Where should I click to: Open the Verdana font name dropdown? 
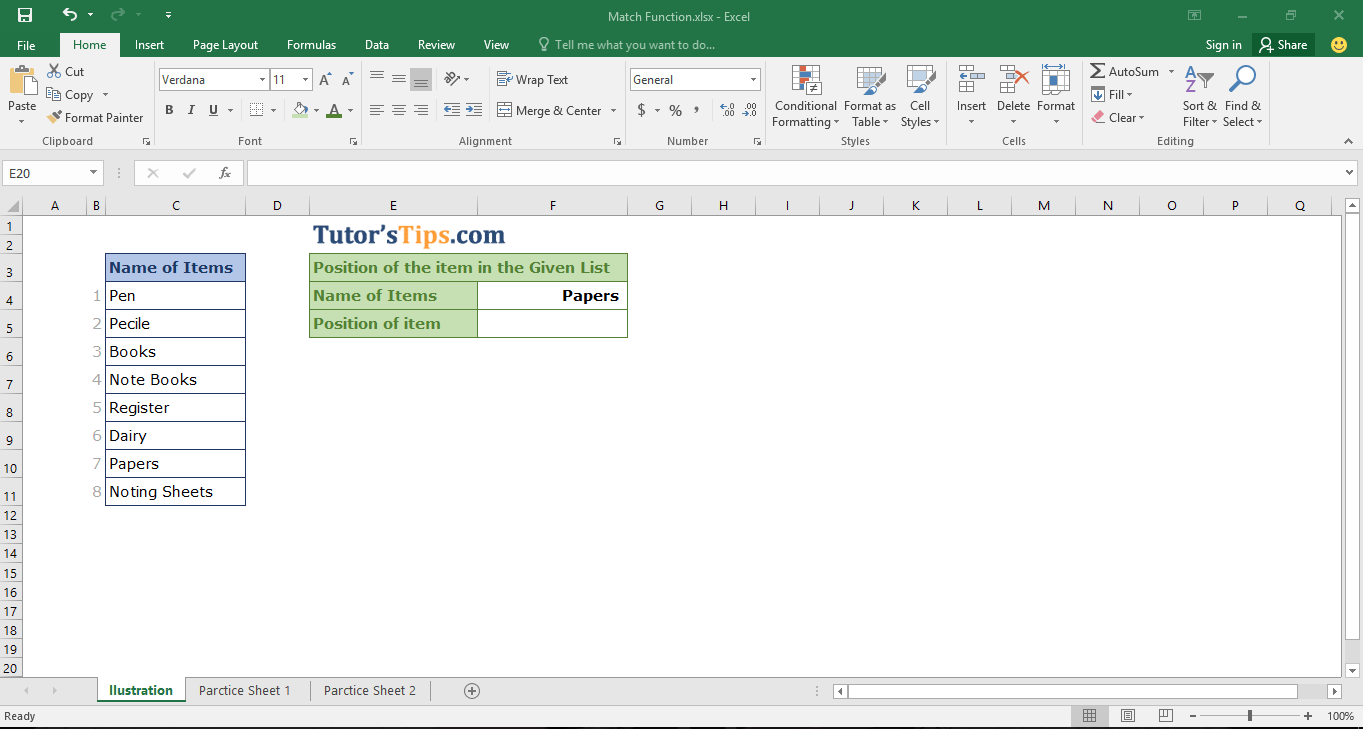[263, 80]
